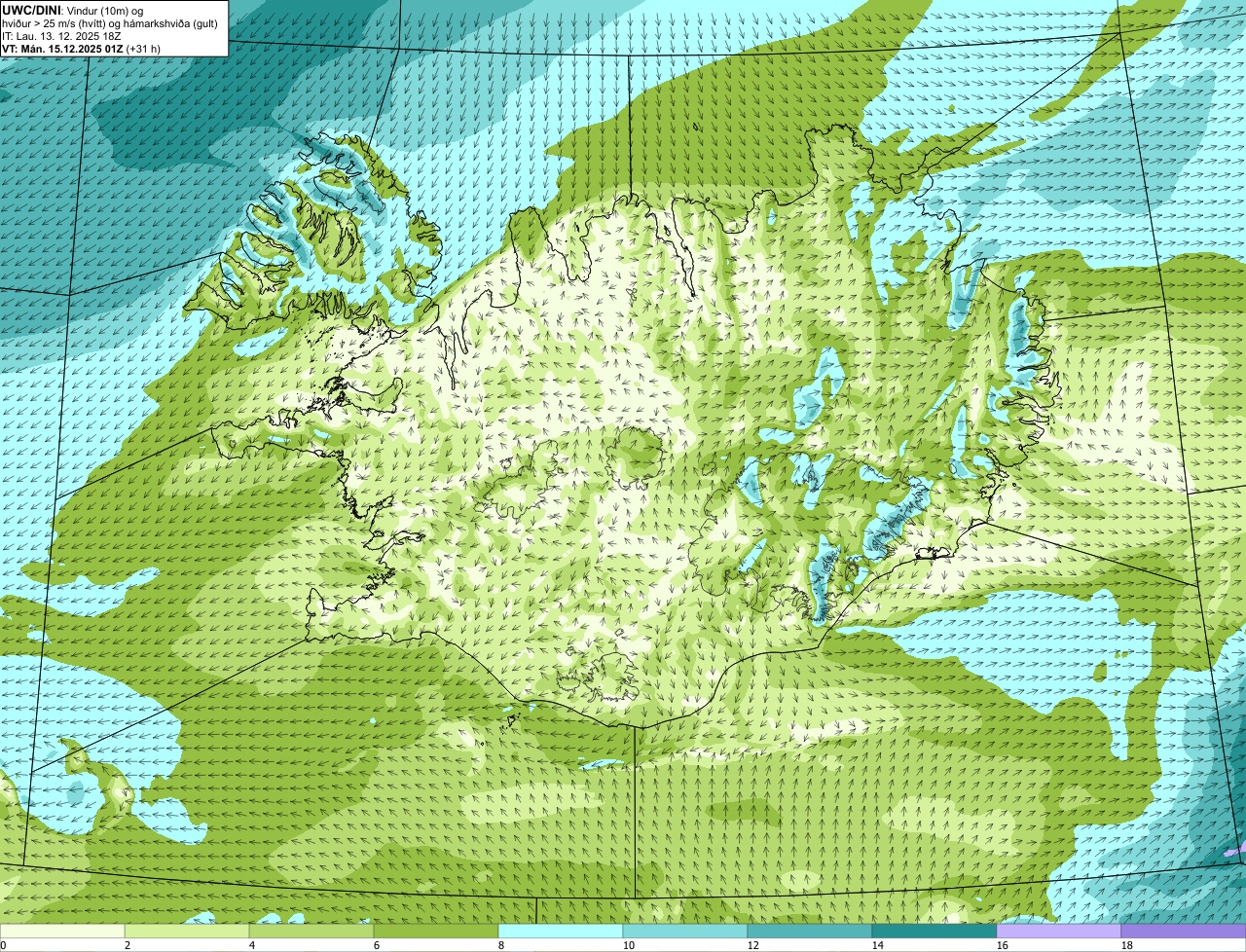1246x952 pixels.
Task: Click the '4' tick label on the color scale
Action: [252, 945]
